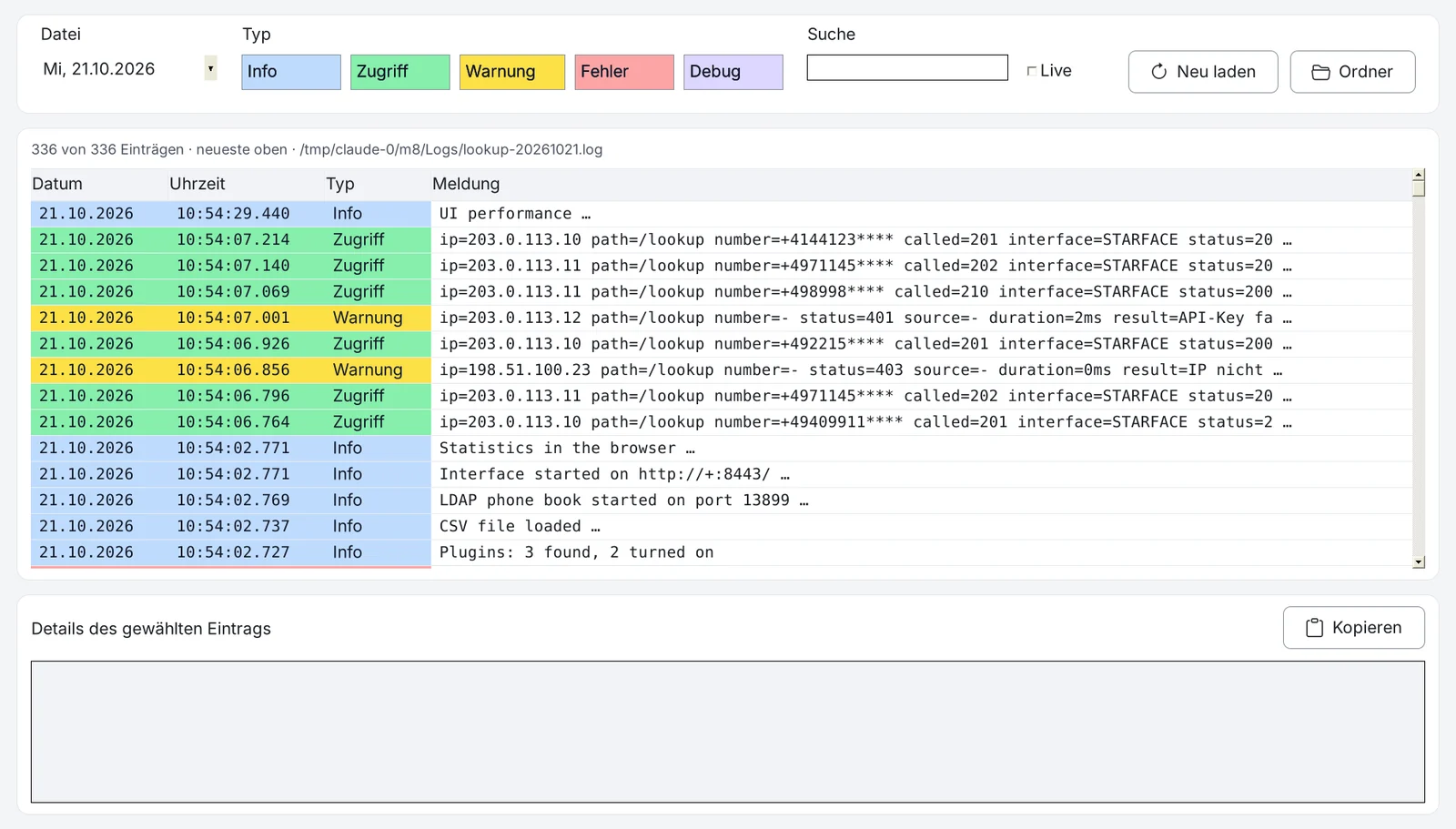Toggle the Zugriff type filter

point(400,72)
